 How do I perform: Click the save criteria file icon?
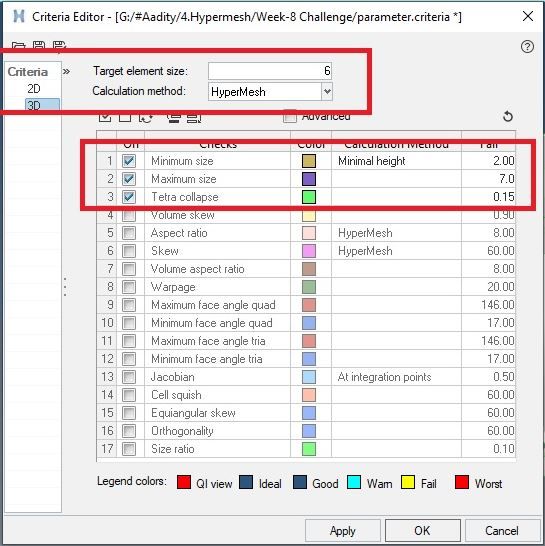click(x=39, y=45)
